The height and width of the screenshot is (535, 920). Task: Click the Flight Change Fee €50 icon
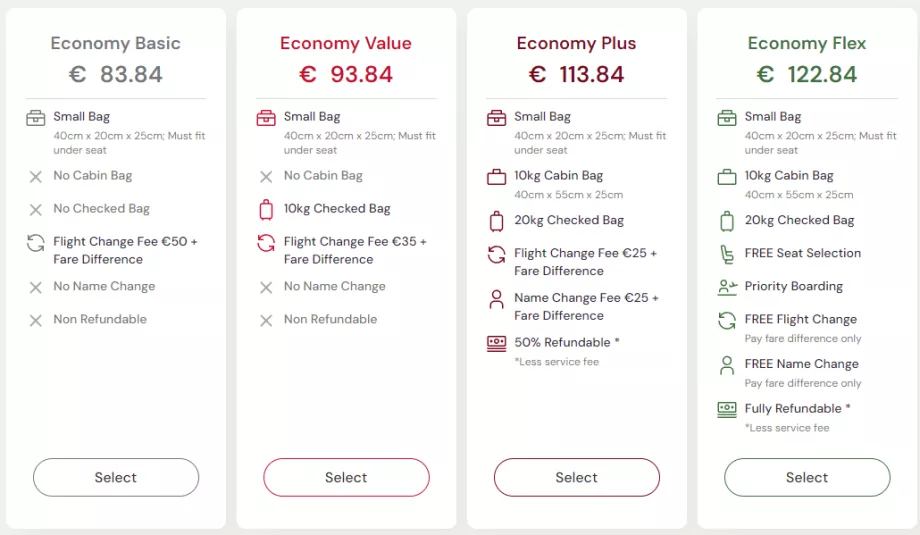(x=36, y=243)
